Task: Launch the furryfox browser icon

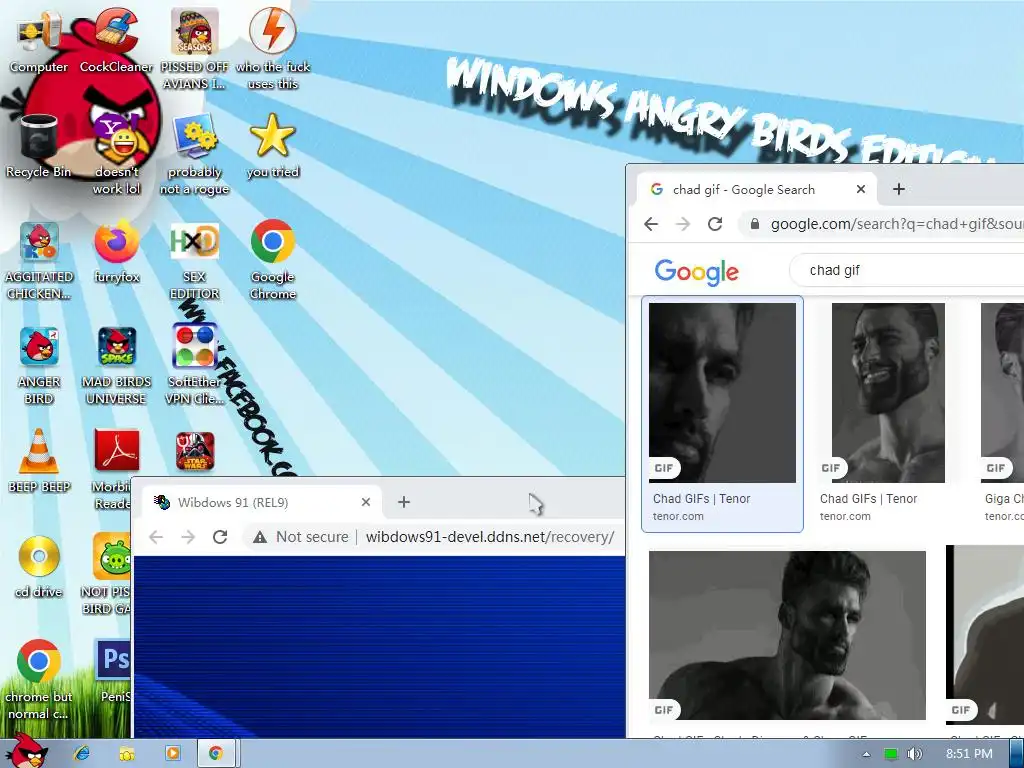Action: point(116,251)
